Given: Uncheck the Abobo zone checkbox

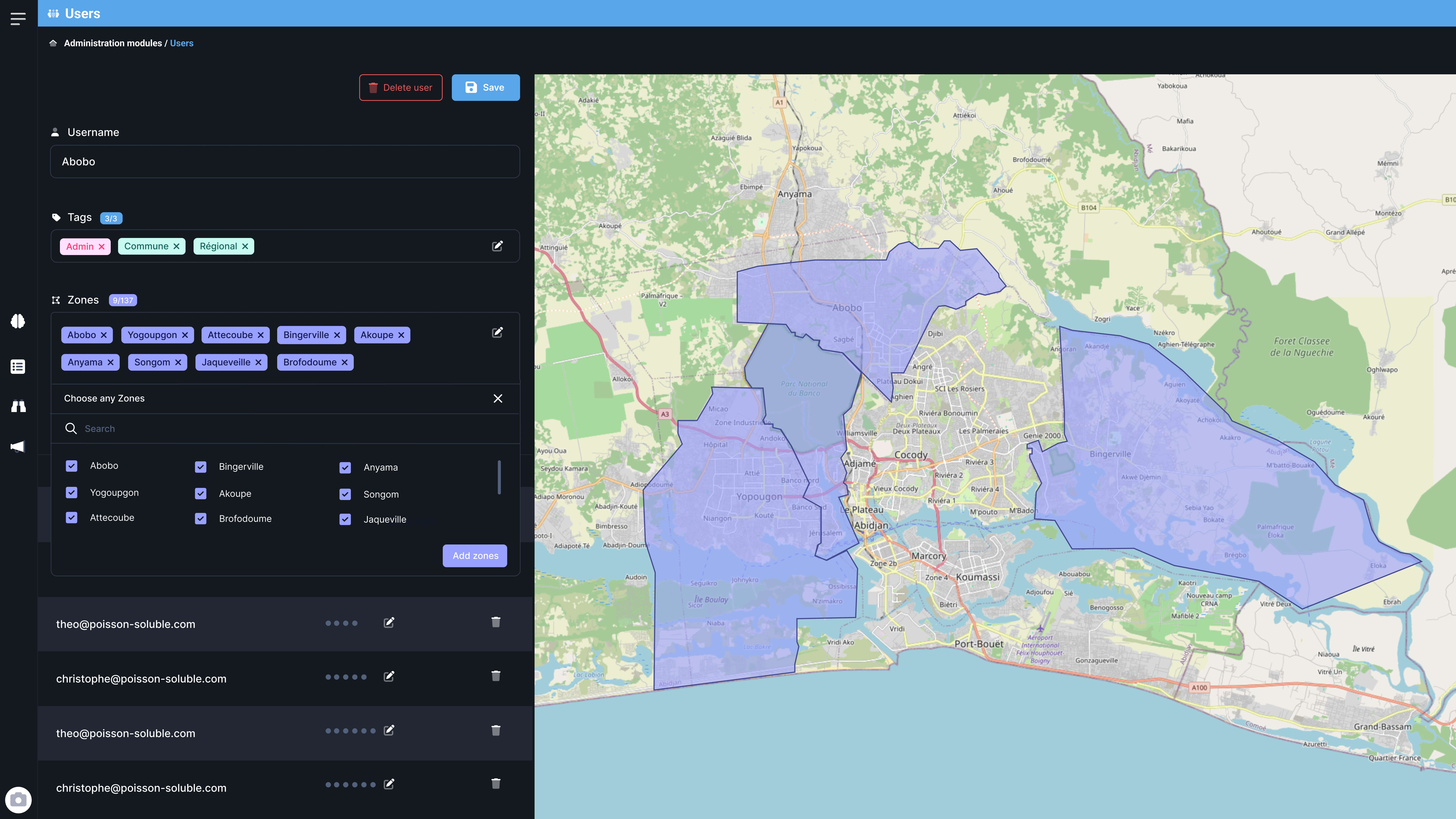Looking at the screenshot, I should [72, 466].
